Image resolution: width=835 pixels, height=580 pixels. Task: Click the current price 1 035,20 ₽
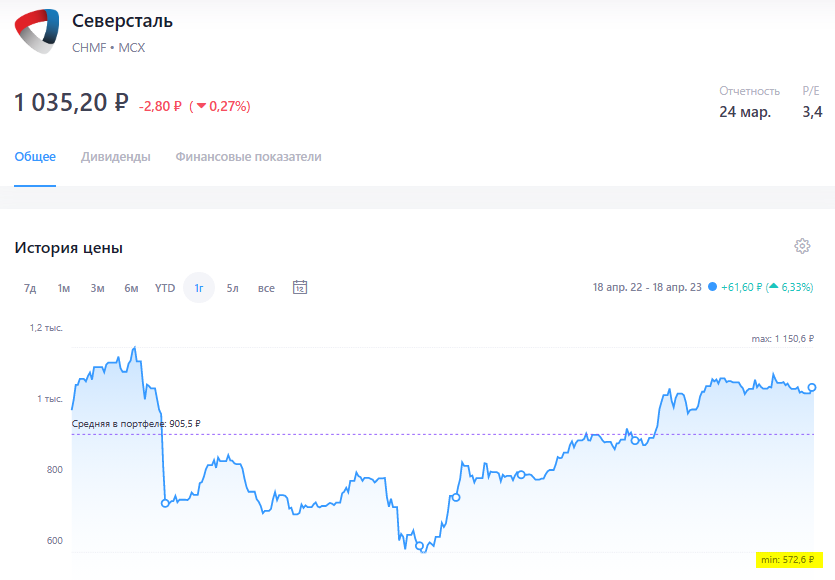71,102
